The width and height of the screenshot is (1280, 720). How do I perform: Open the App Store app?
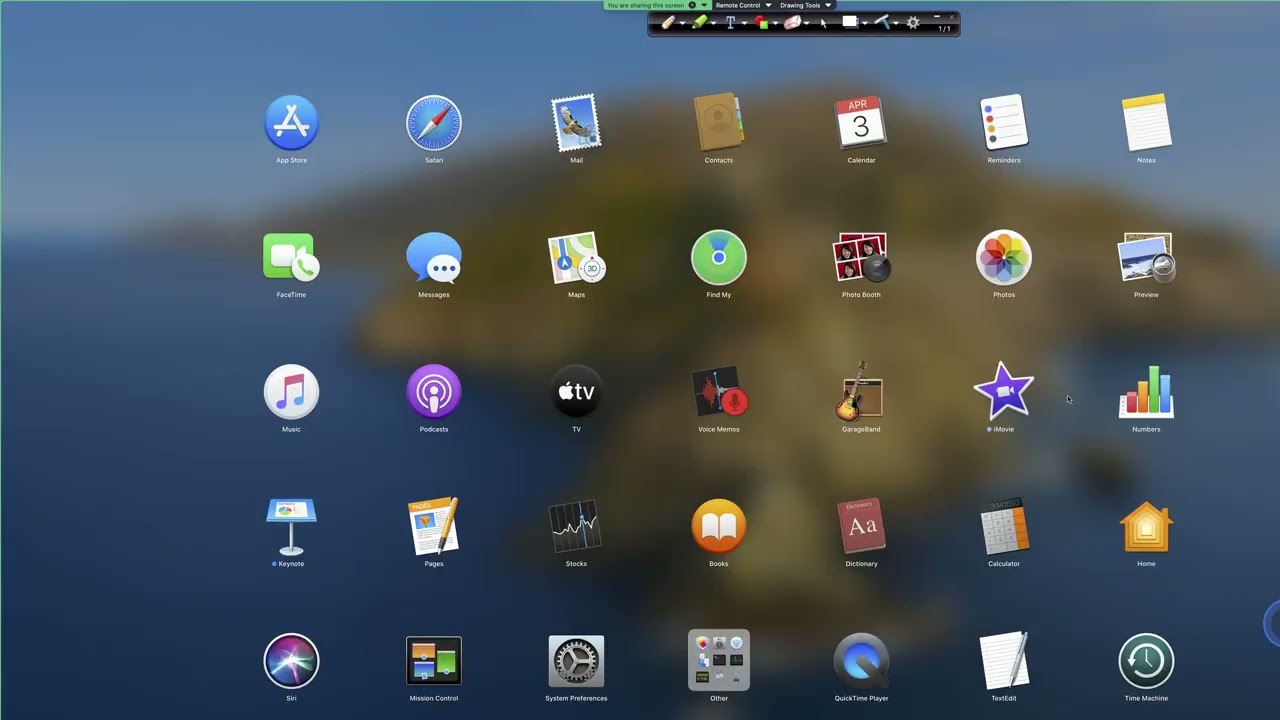291,122
